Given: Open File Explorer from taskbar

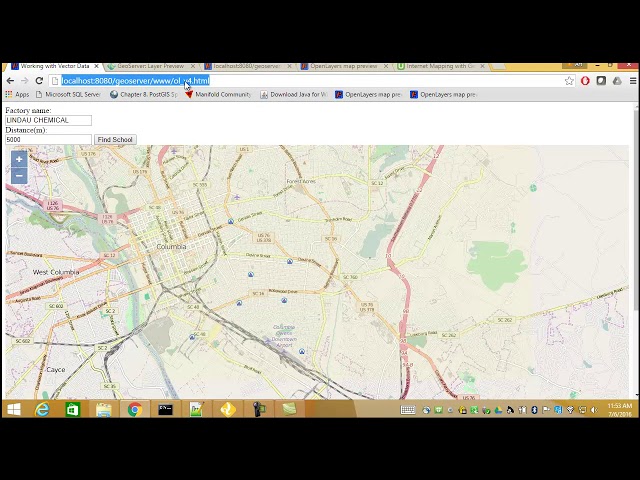Looking at the screenshot, I should point(104,409).
